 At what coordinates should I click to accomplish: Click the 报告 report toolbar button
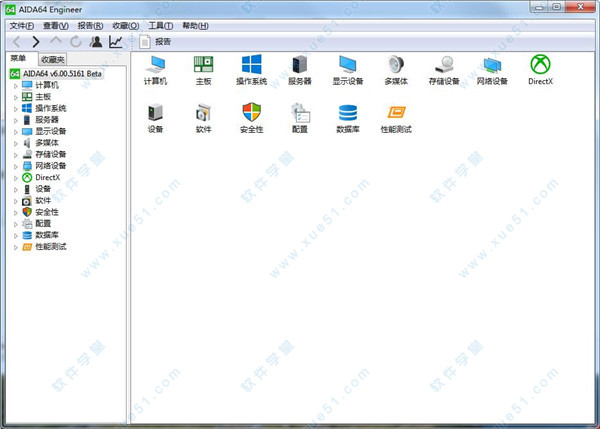(155, 42)
